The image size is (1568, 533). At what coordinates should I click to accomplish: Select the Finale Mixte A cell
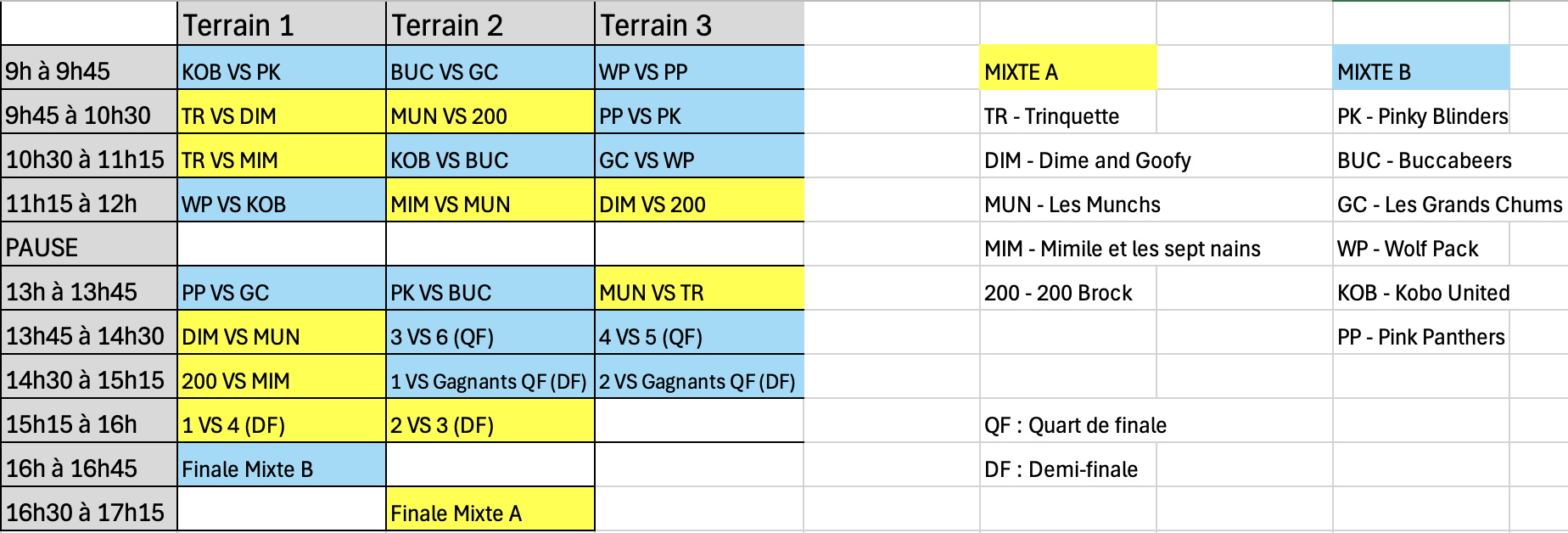pos(490,509)
